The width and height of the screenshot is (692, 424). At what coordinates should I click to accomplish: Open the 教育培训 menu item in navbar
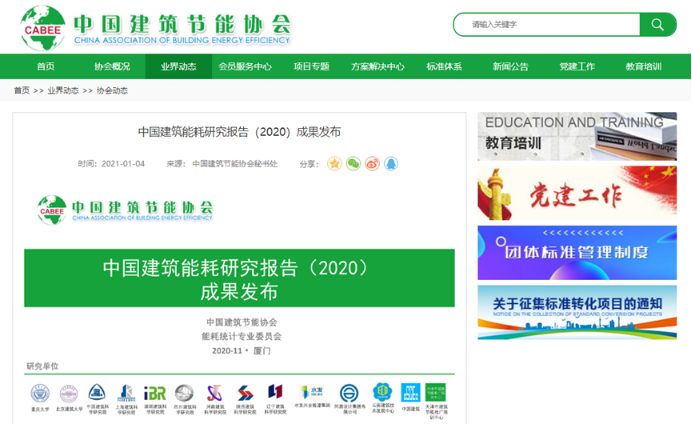(x=643, y=67)
